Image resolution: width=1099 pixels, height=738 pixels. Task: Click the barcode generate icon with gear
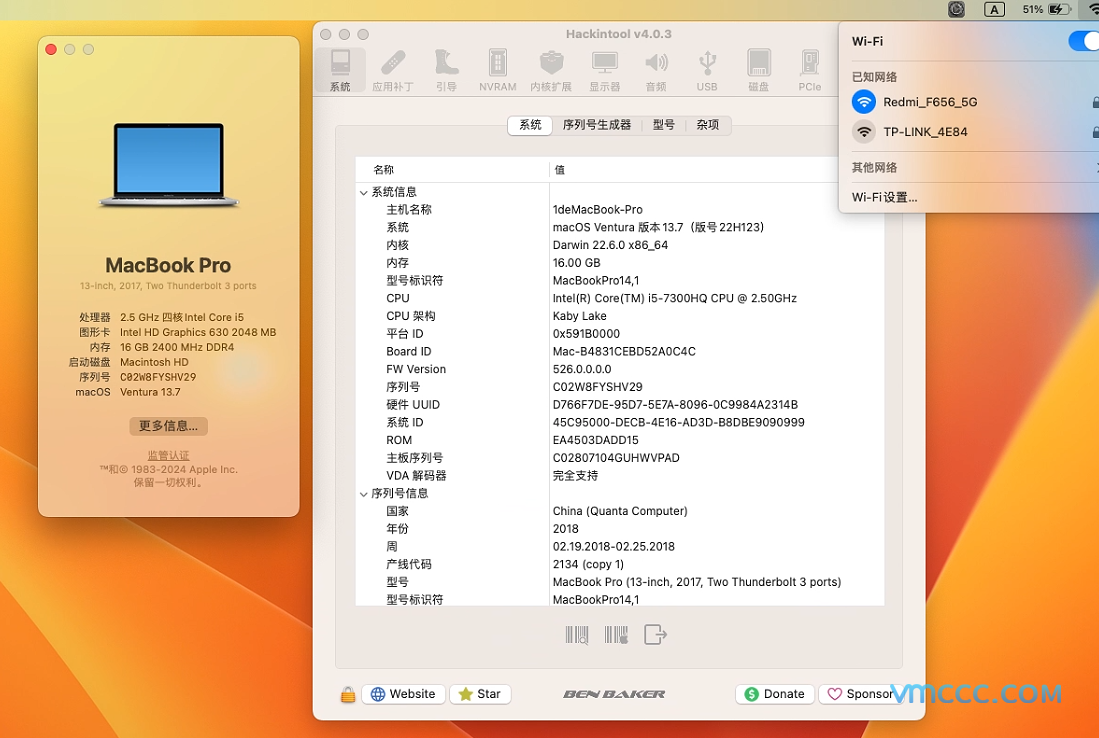pos(616,635)
